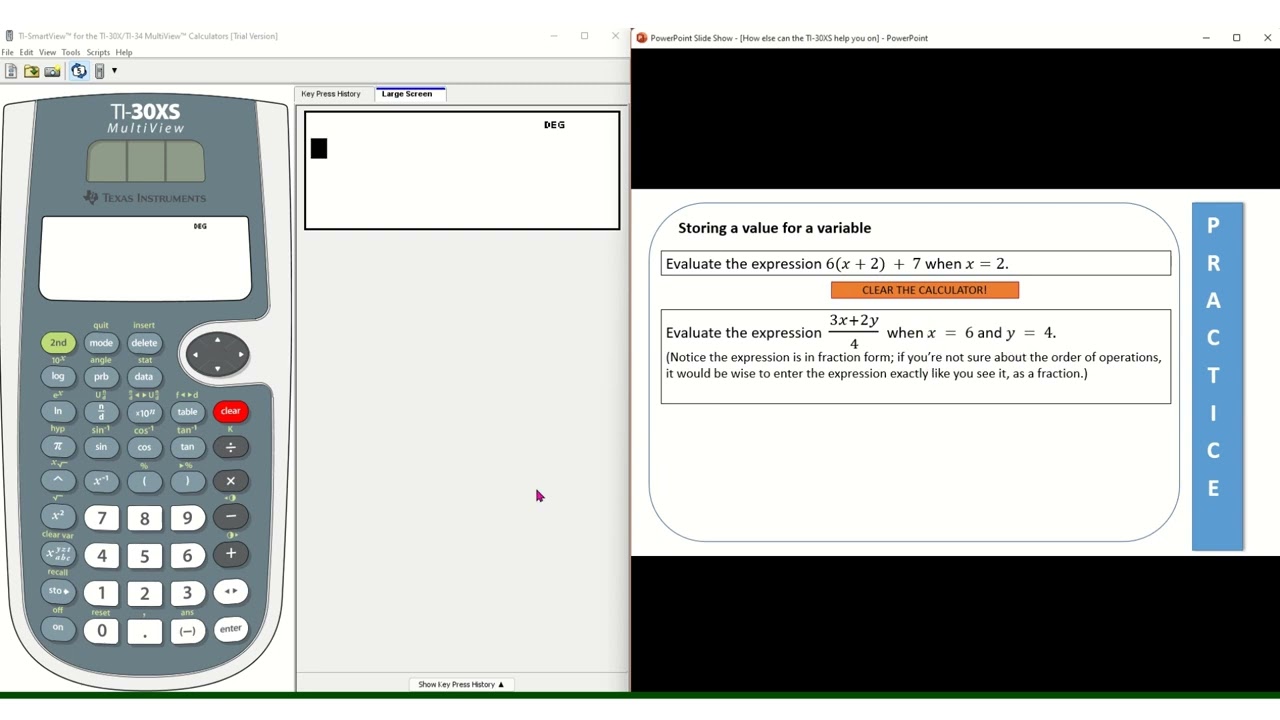Click the number 9 key
Image resolution: width=1280 pixels, height=720 pixels.
pos(187,518)
